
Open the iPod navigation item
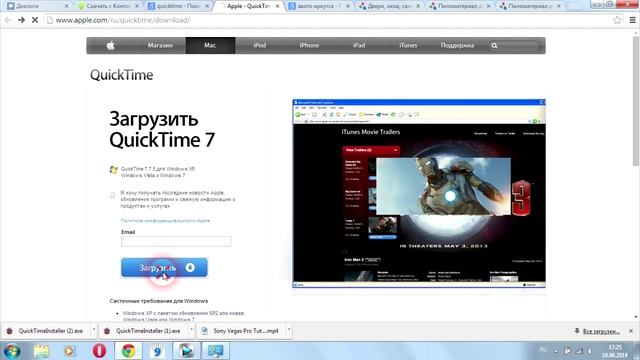[260, 45]
